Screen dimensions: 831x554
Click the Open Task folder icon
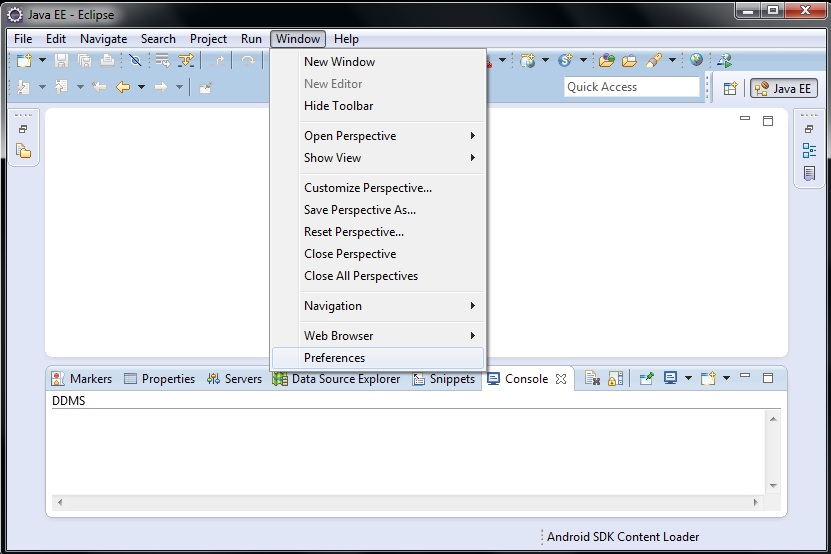630,61
